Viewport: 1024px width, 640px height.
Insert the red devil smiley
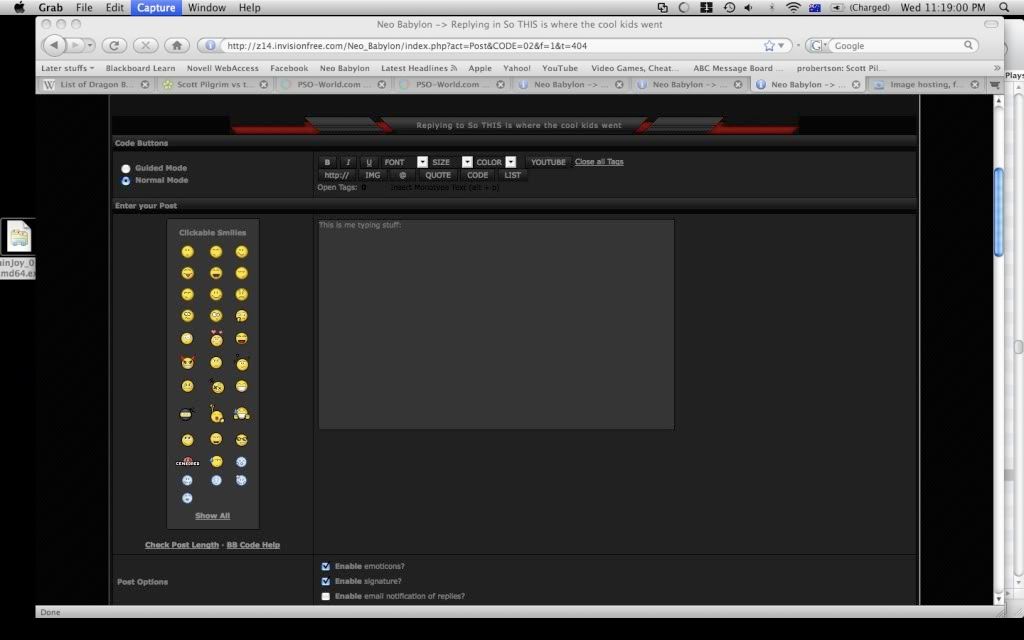tap(187, 362)
